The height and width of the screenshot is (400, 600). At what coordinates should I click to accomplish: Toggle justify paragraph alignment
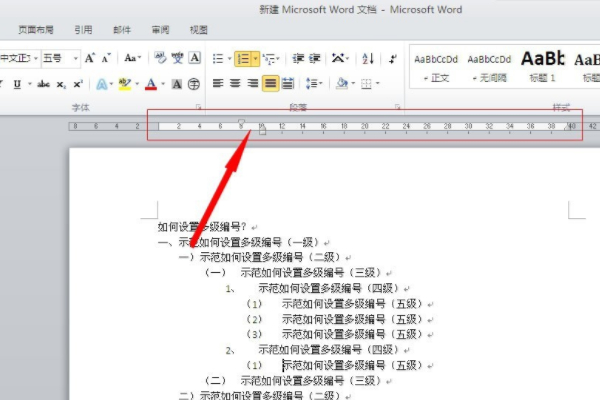[270, 84]
